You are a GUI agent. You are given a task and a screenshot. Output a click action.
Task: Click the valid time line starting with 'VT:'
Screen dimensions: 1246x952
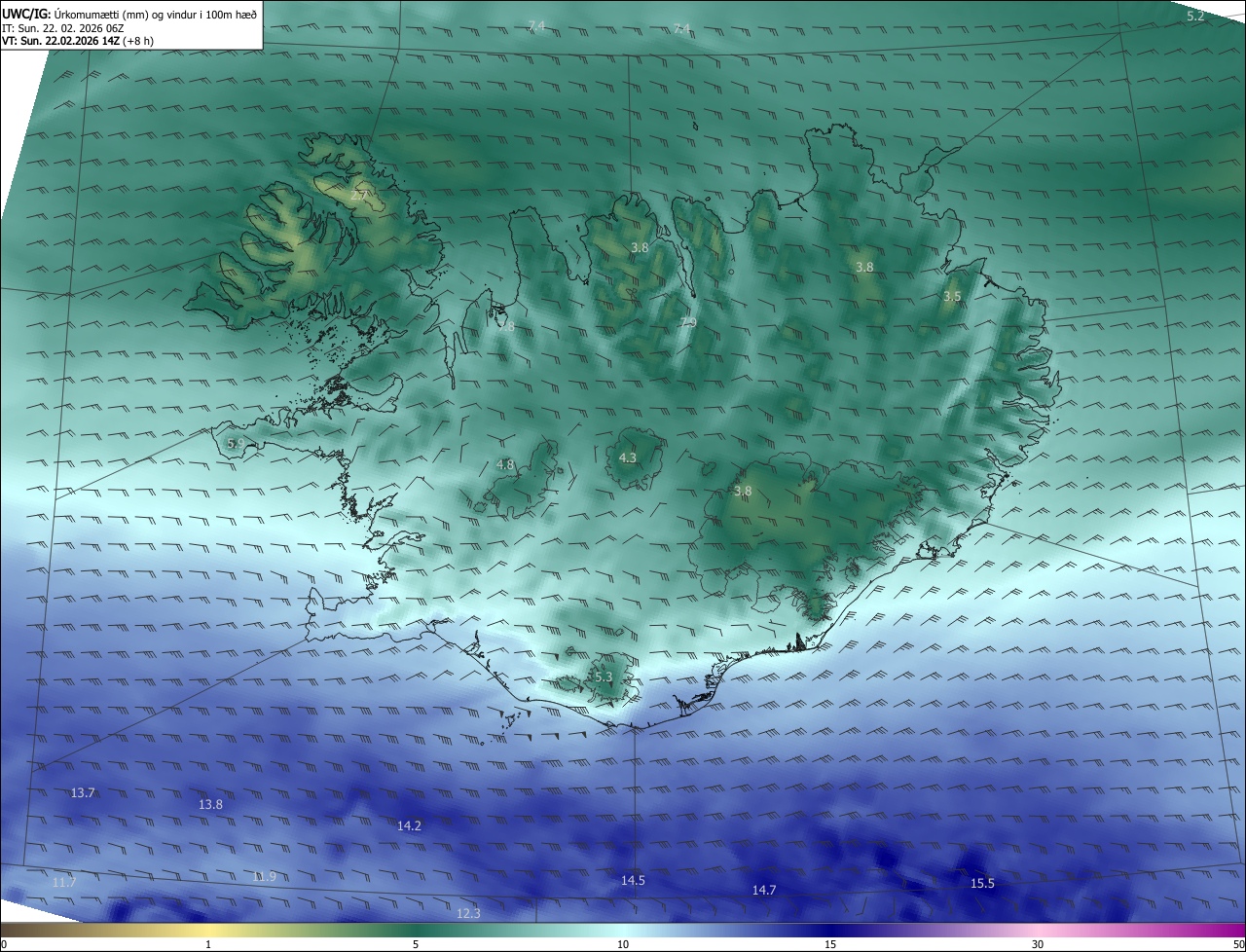tap(77, 41)
